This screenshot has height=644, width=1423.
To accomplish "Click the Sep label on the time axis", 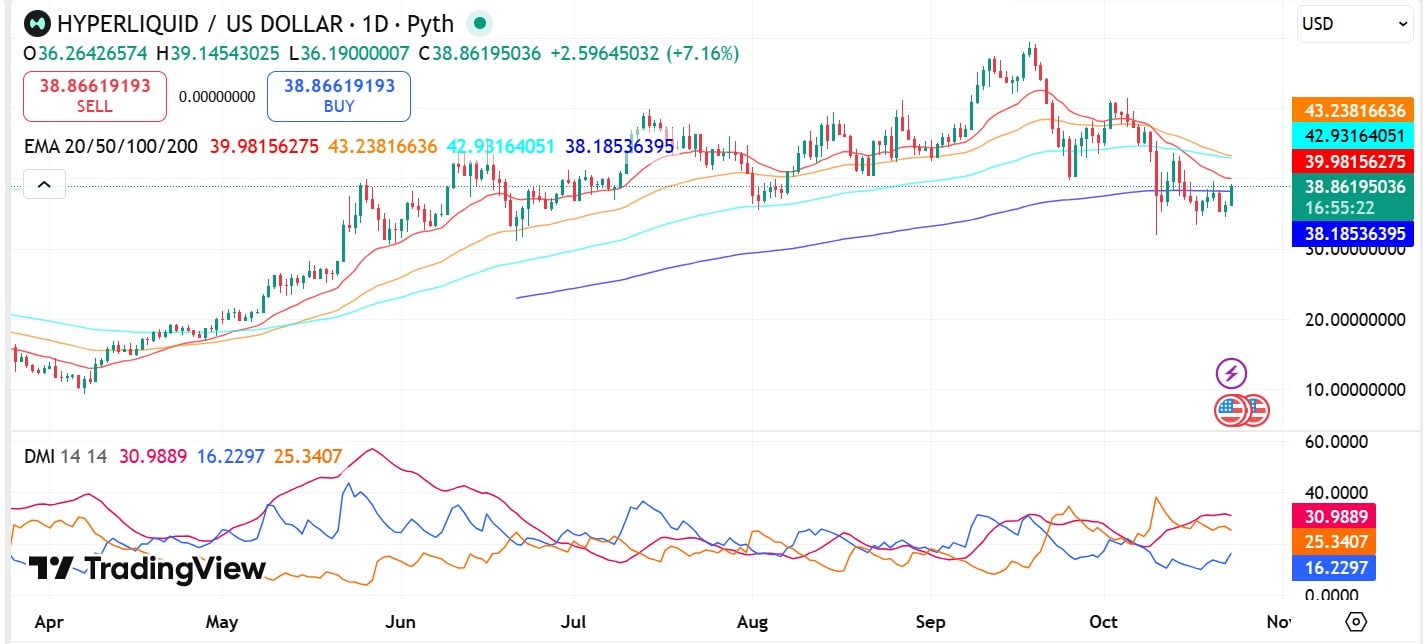I will [x=930, y=622].
